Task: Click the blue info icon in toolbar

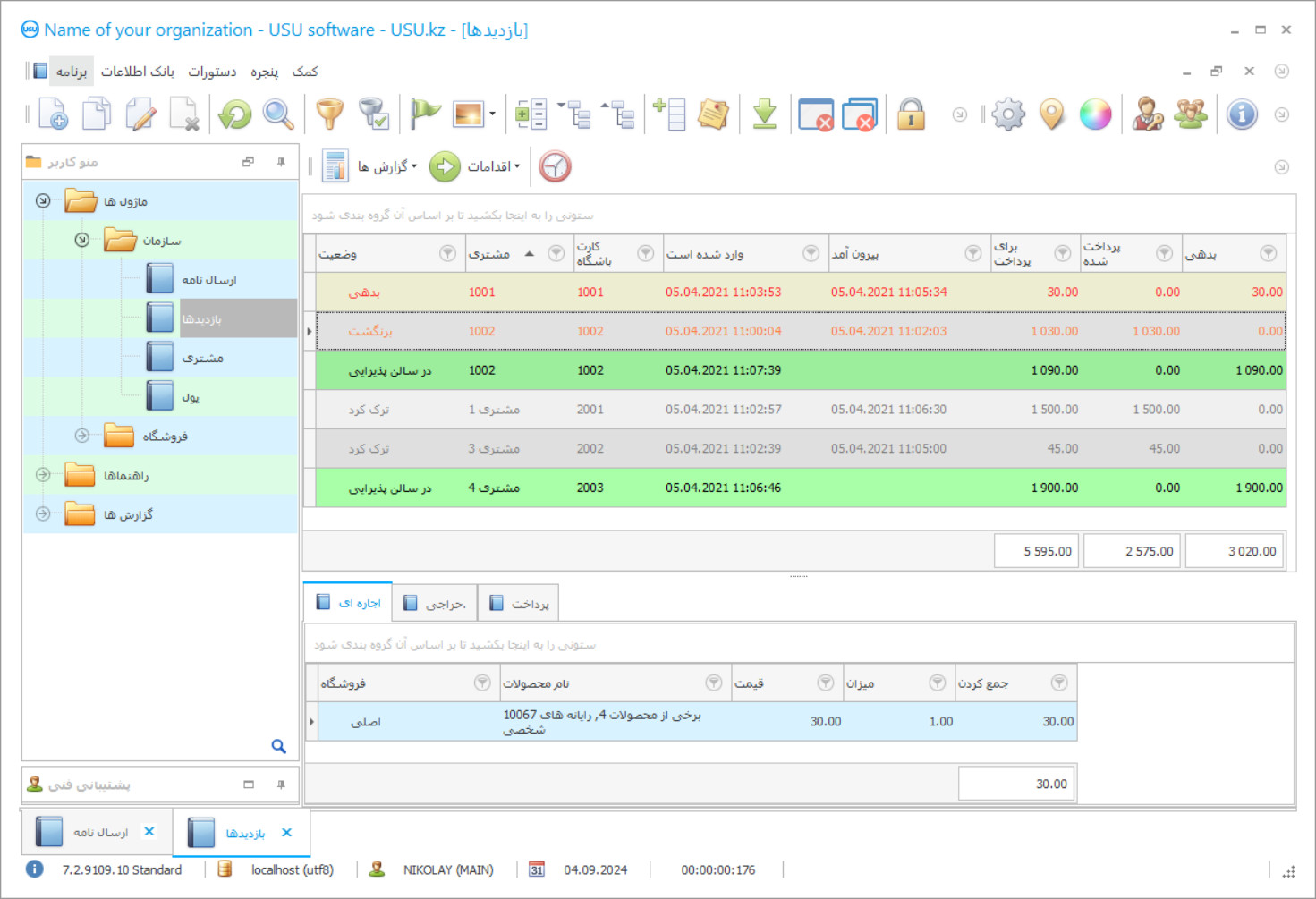Action: pos(1242,114)
